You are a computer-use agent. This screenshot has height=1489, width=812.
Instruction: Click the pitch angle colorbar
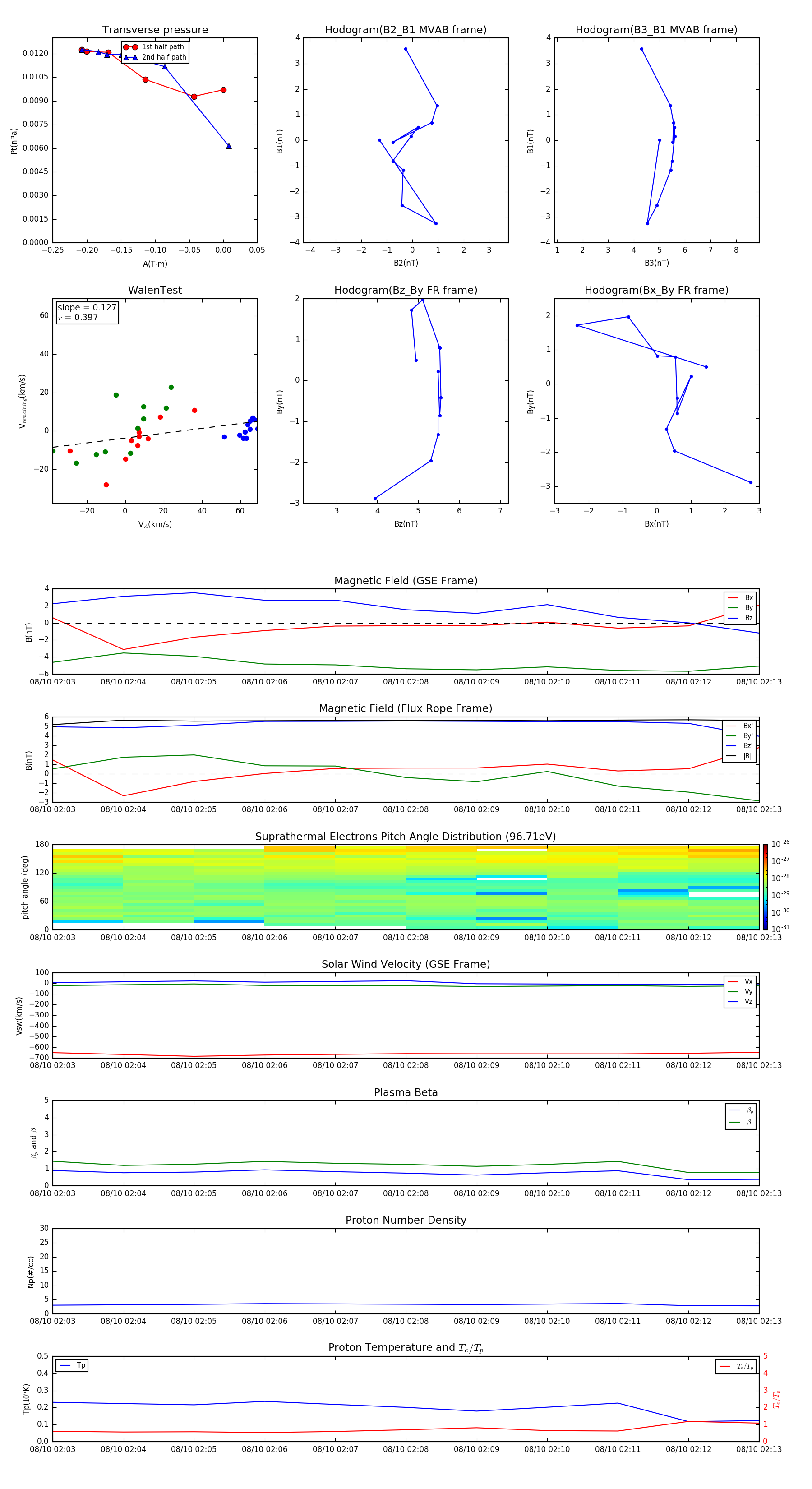(765, 887)
